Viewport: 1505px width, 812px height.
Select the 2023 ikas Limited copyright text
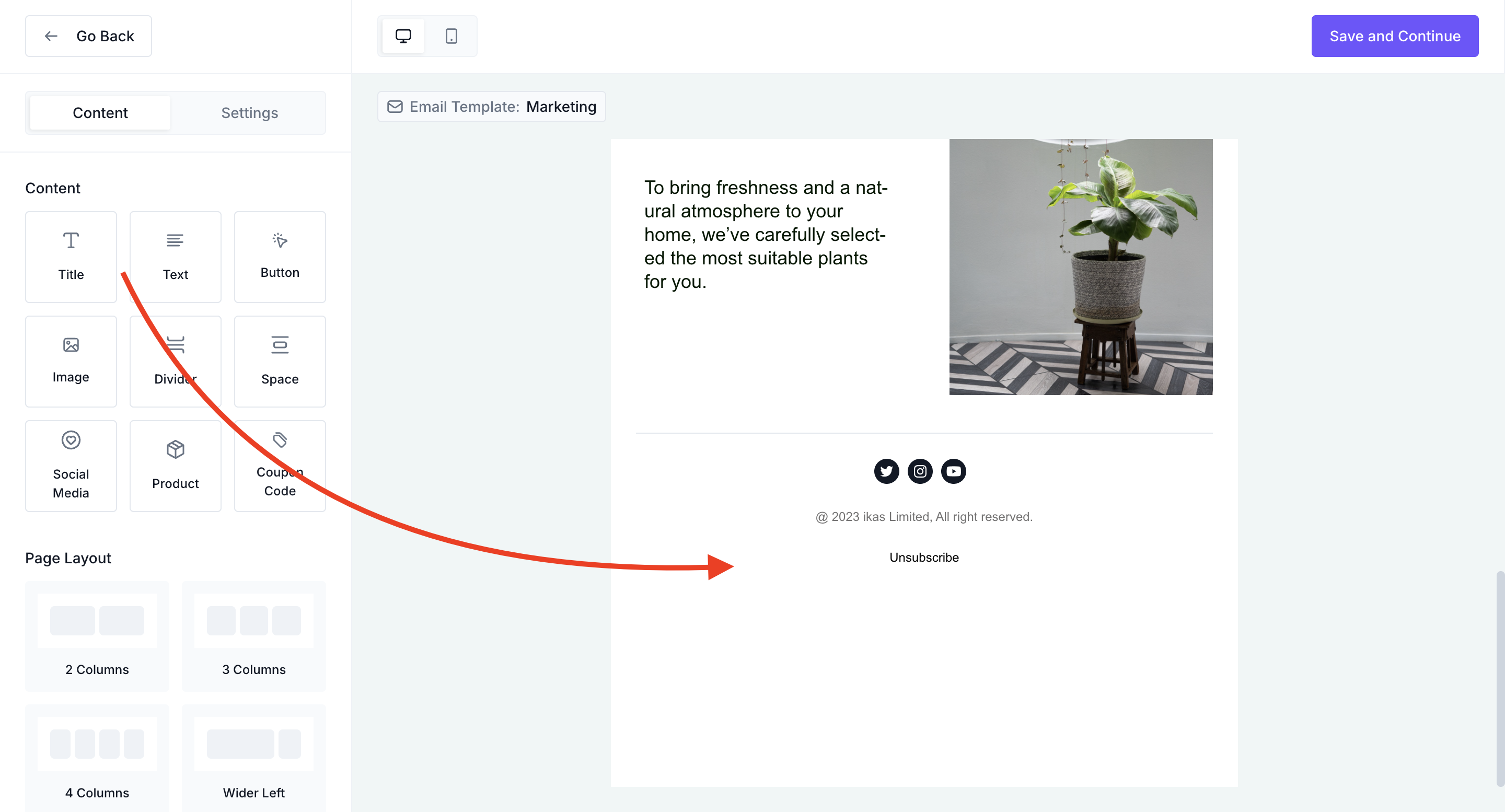924,516
